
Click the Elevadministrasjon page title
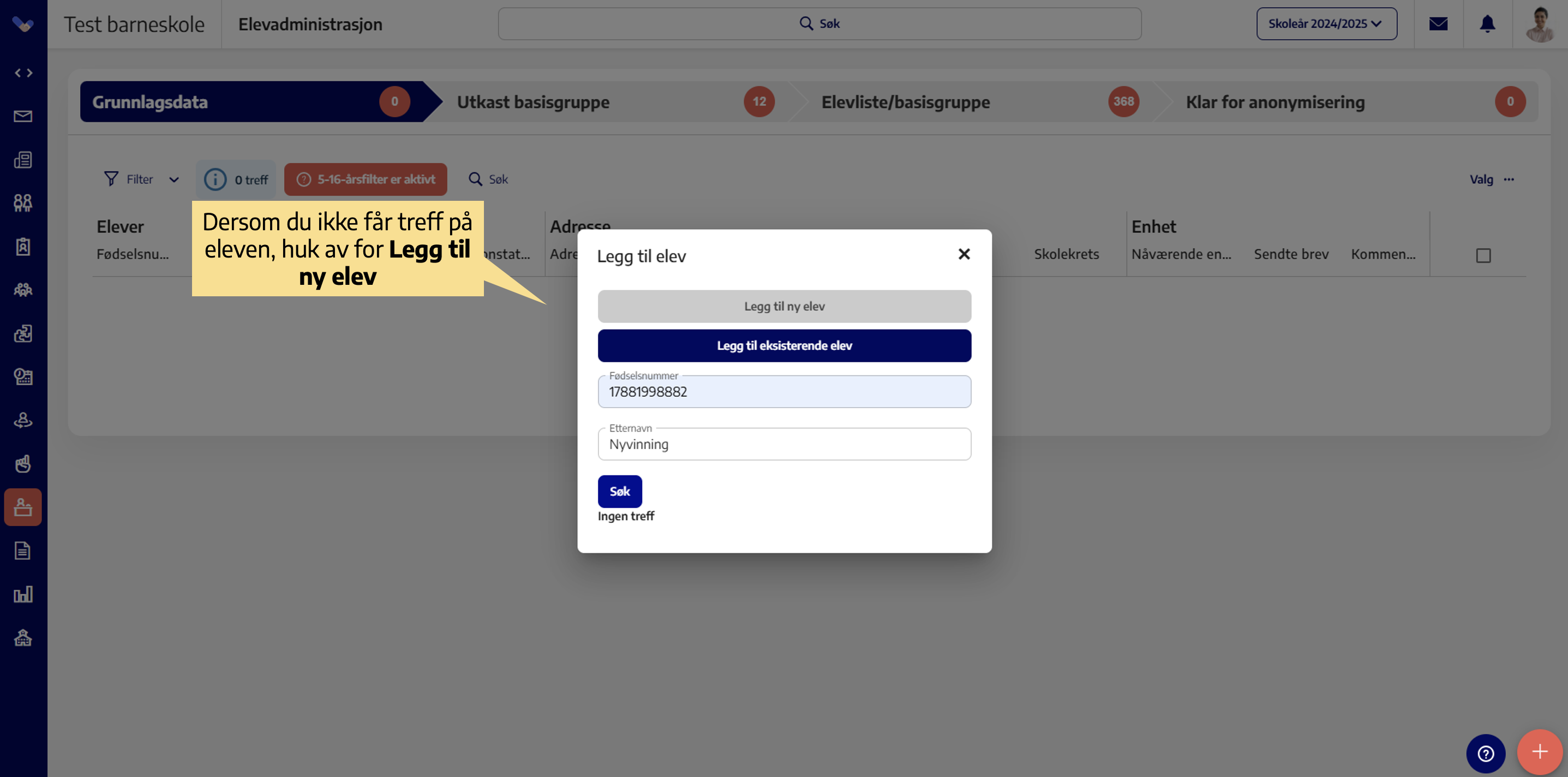pos(310,25)
